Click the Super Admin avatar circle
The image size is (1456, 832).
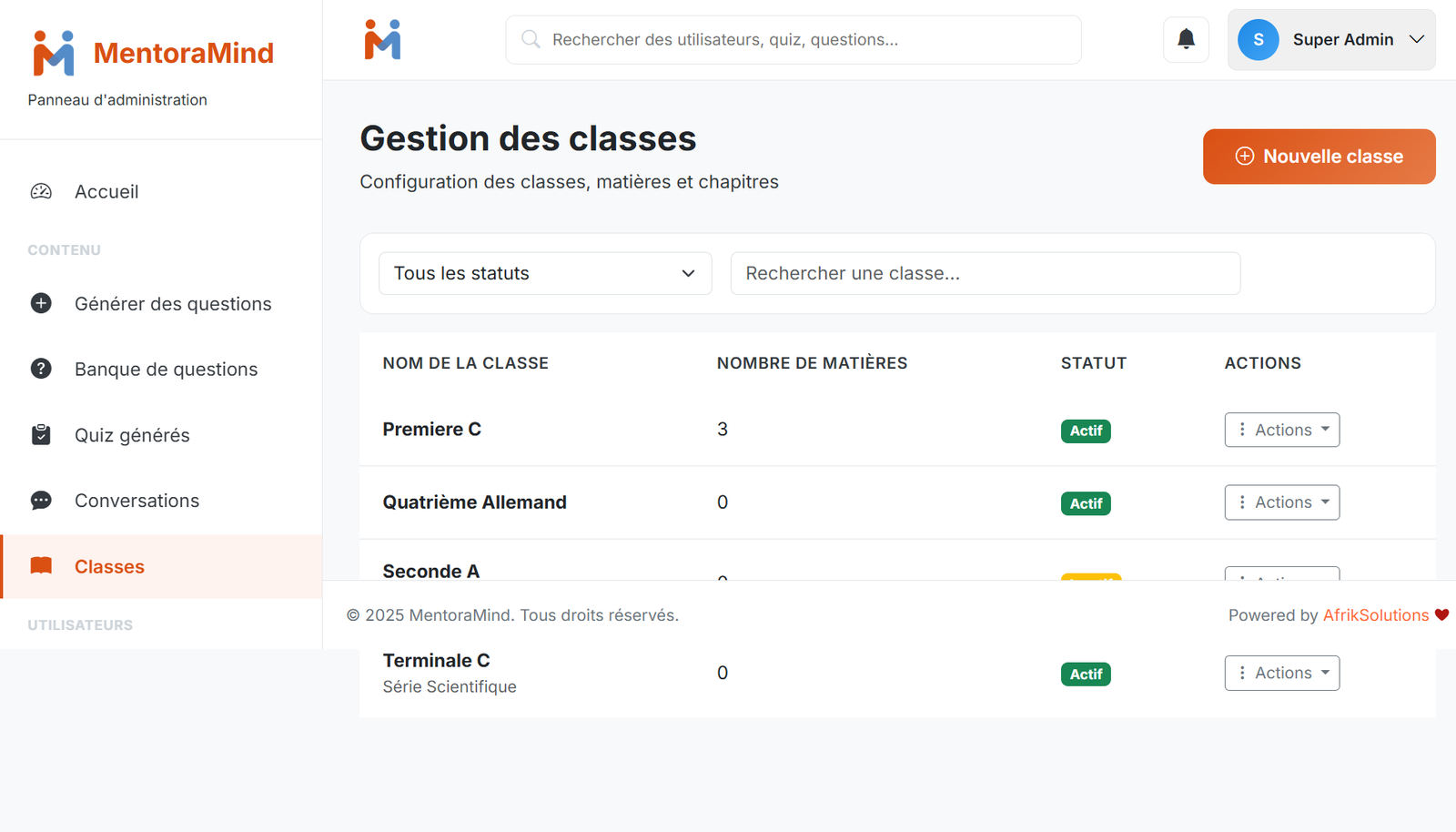click(x=1259, y=39)
